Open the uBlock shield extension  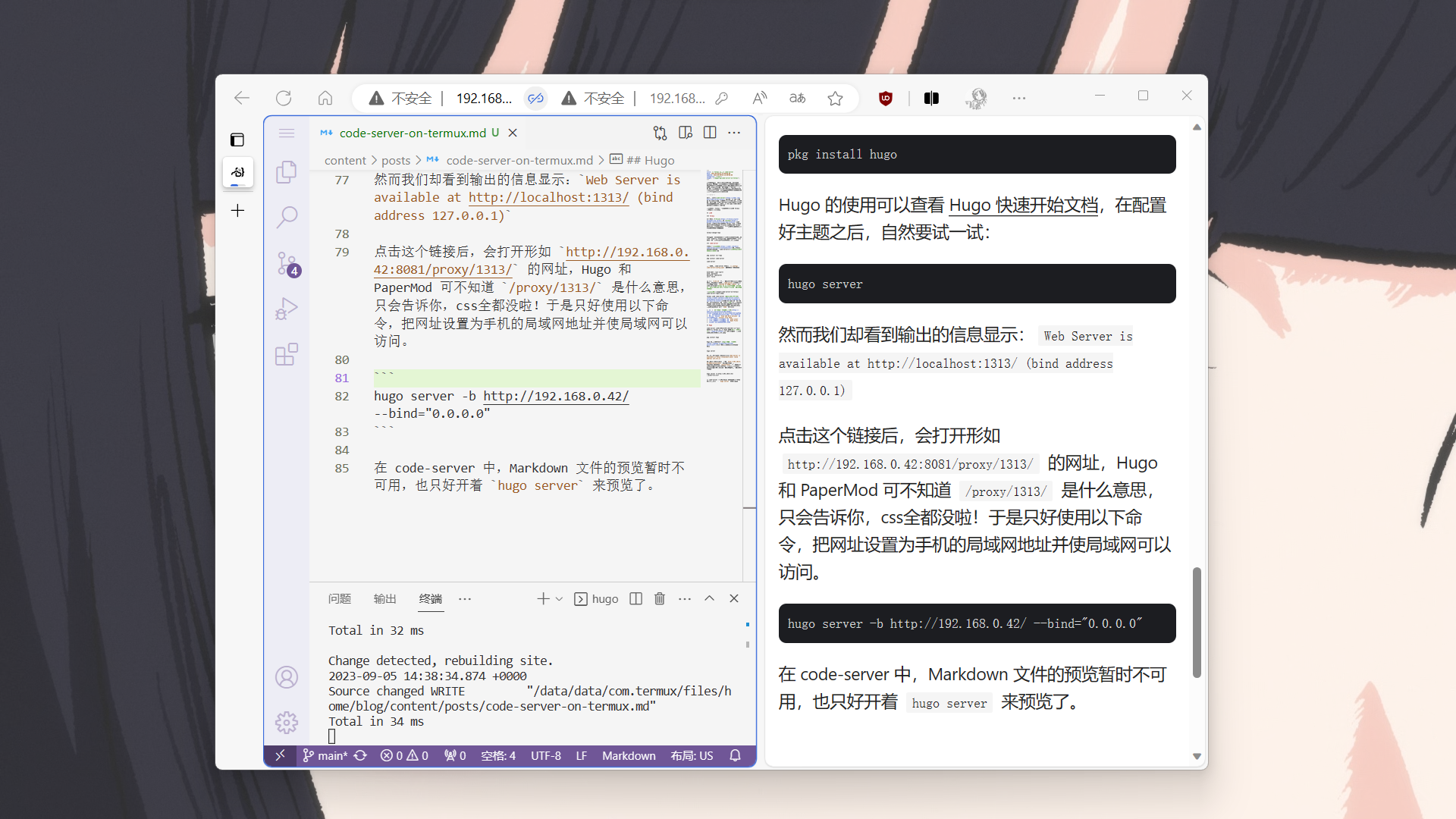click(x=886, y=98)
